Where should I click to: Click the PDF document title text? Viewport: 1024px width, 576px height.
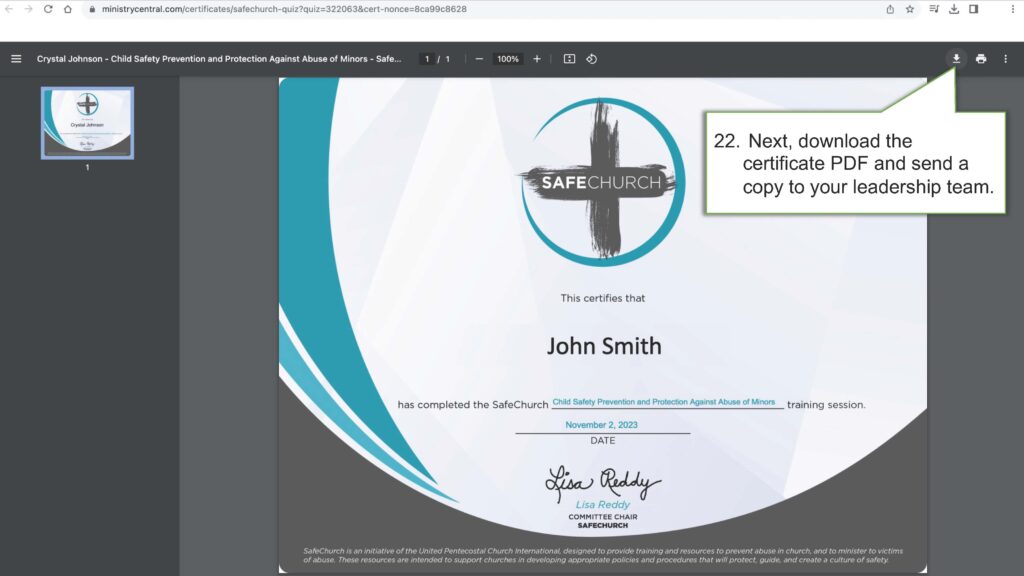pyautogui.click(x=219, y=59)
